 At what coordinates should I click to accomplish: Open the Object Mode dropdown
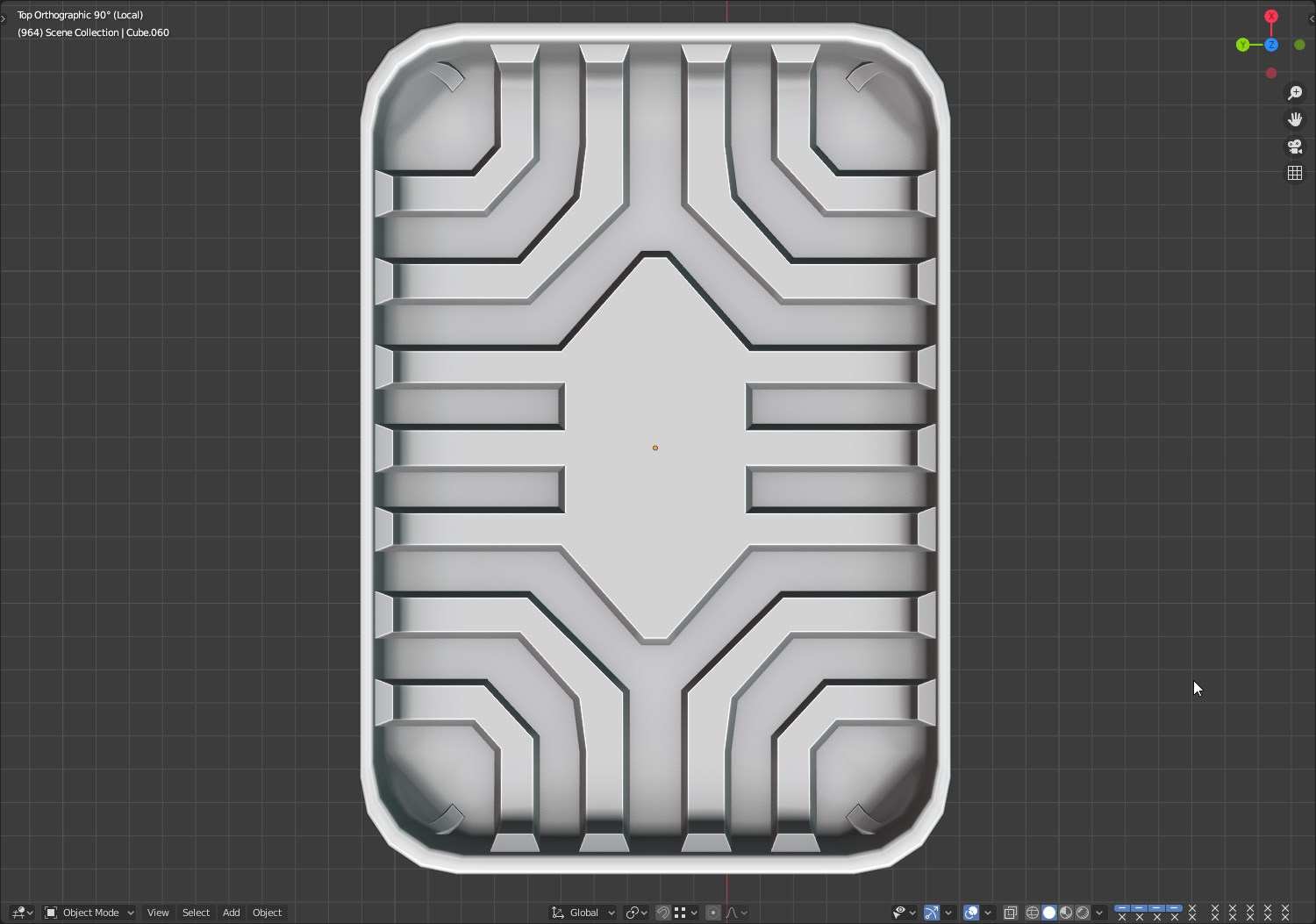[89, 913]
